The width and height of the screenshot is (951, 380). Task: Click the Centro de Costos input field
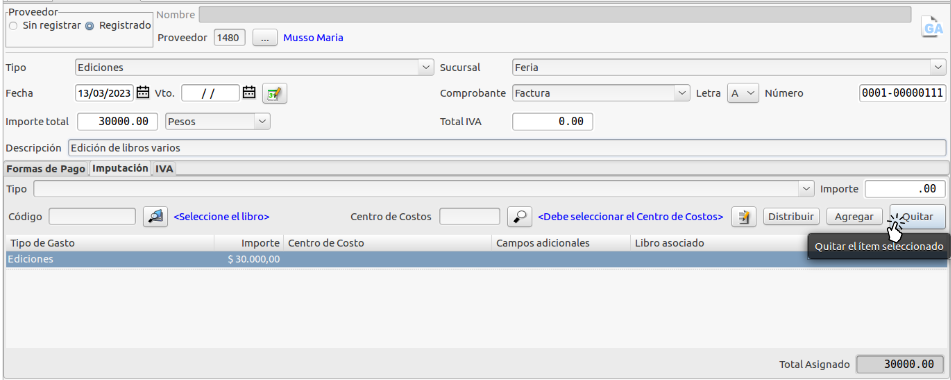point(469,216)
